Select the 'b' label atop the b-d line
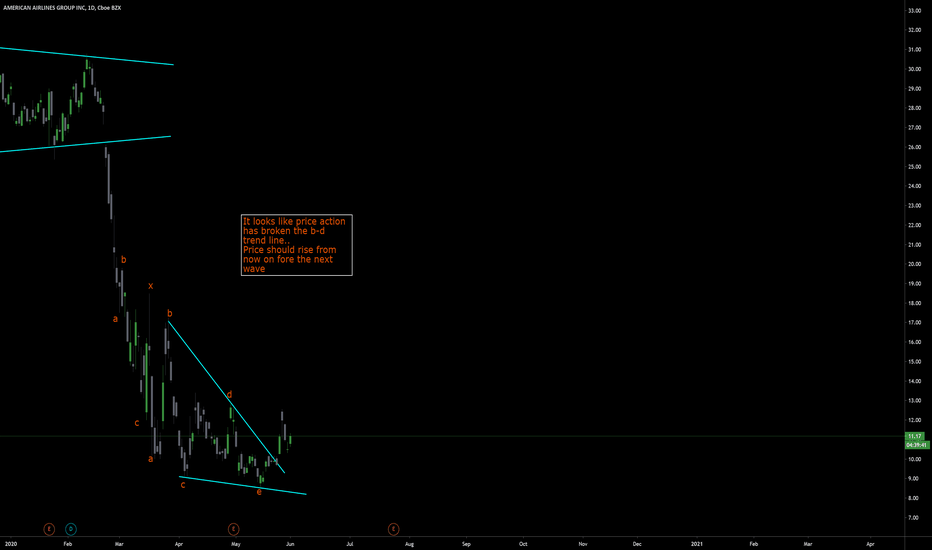The width and height of the screenshot is (932, 550). (x=169, y=313)
